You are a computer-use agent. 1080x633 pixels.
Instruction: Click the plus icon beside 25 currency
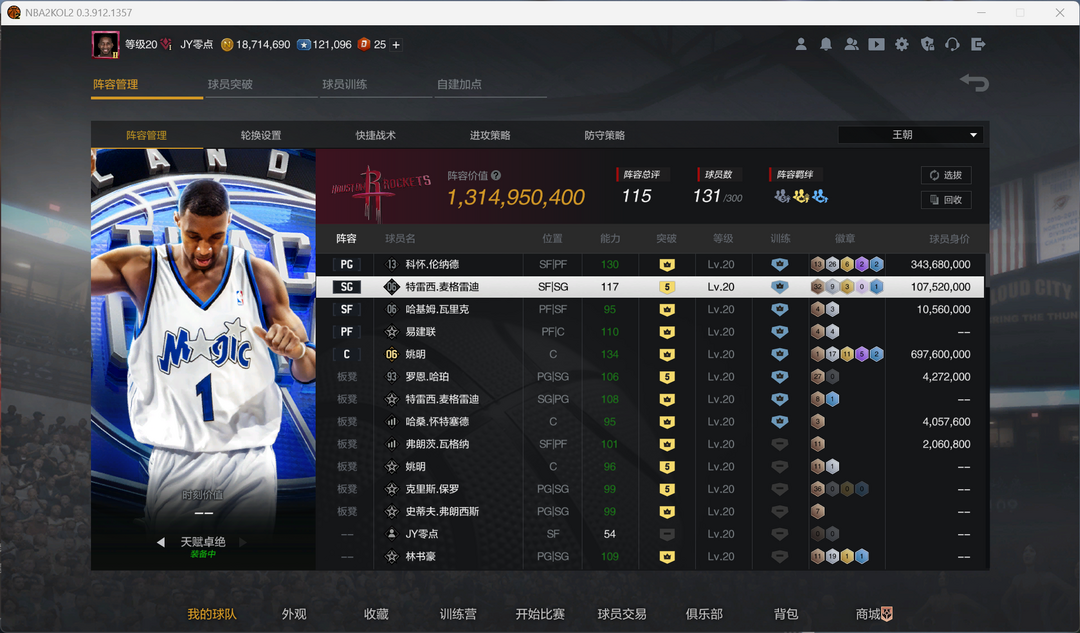click(x=396, y=45)
